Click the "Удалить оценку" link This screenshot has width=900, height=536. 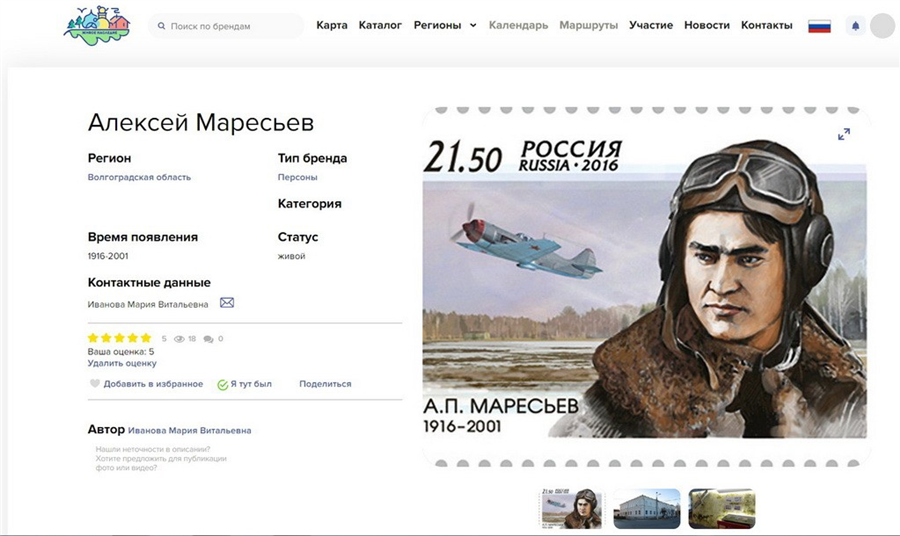pos(122,363)
